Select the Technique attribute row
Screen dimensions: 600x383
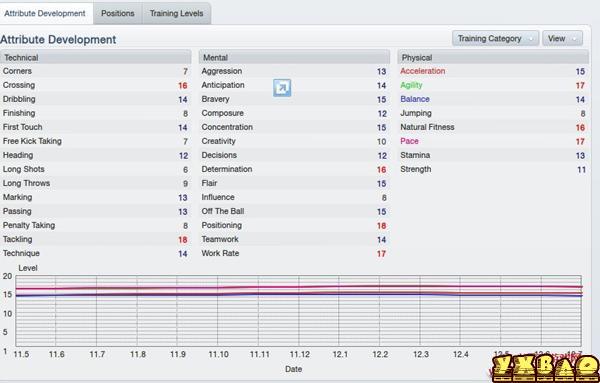[x=96, y=253]
